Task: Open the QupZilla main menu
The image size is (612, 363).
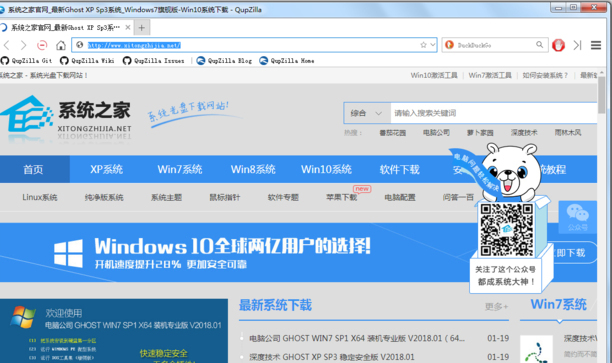Action: [596, 45]
